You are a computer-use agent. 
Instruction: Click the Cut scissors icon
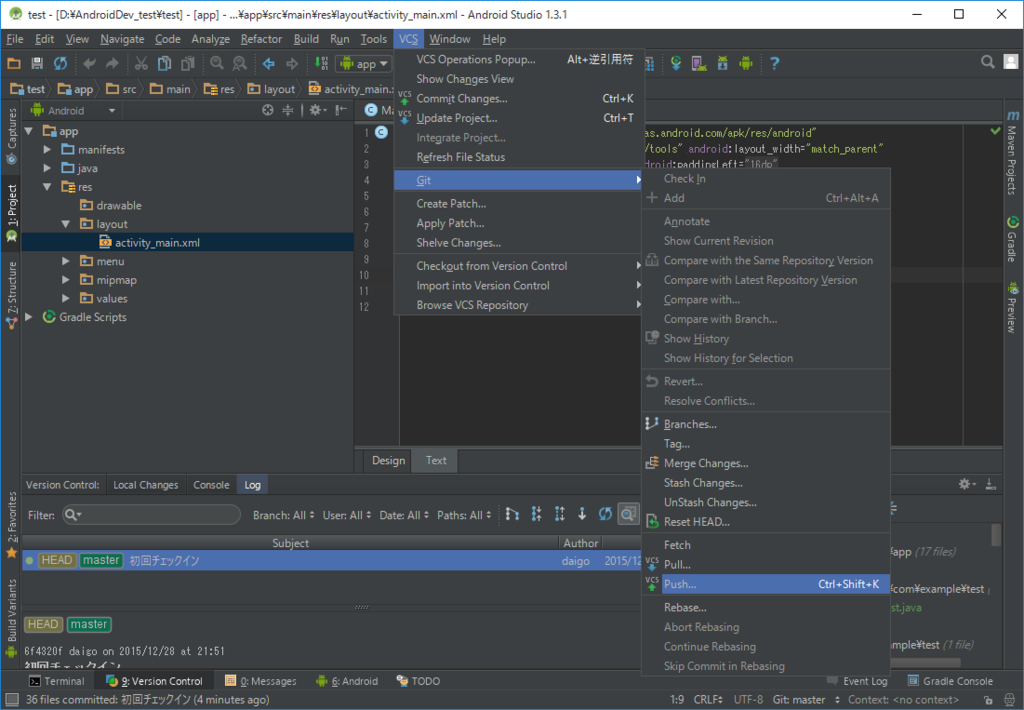click(141, 63)
